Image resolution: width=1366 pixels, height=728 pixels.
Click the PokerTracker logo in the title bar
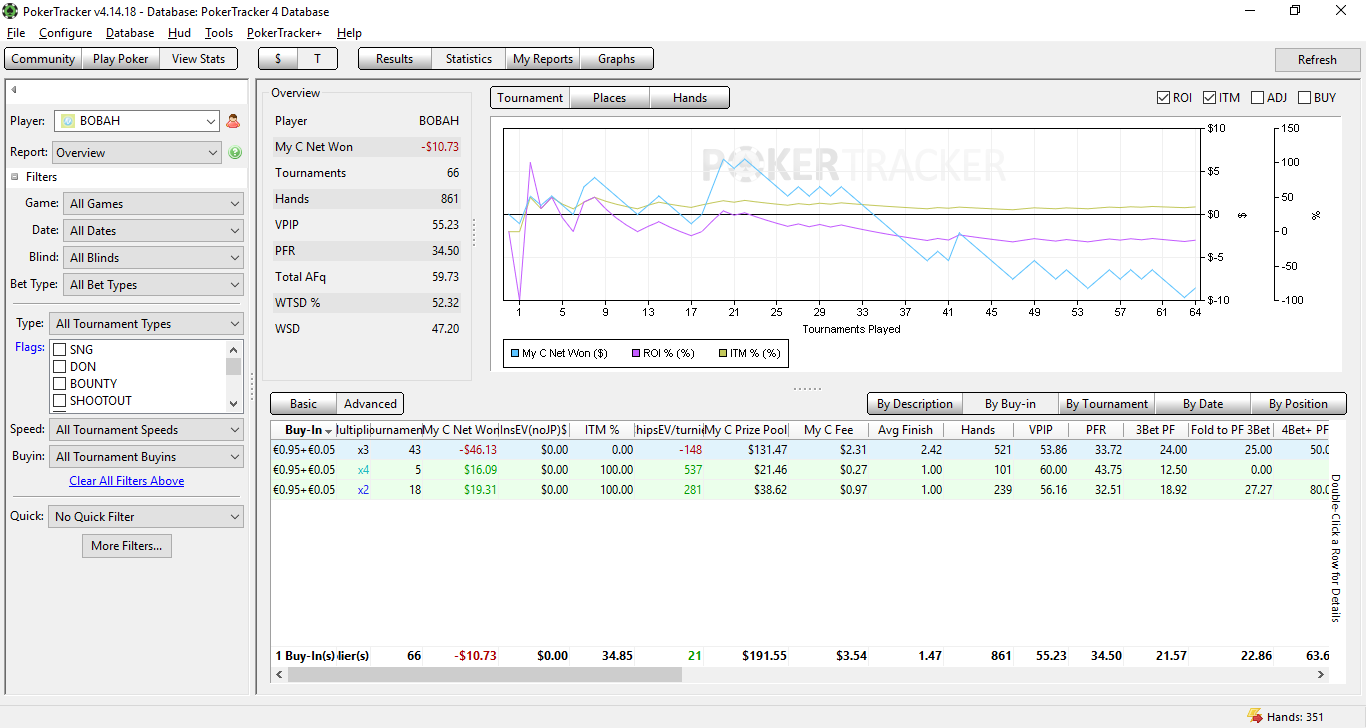tap(9, 11)
